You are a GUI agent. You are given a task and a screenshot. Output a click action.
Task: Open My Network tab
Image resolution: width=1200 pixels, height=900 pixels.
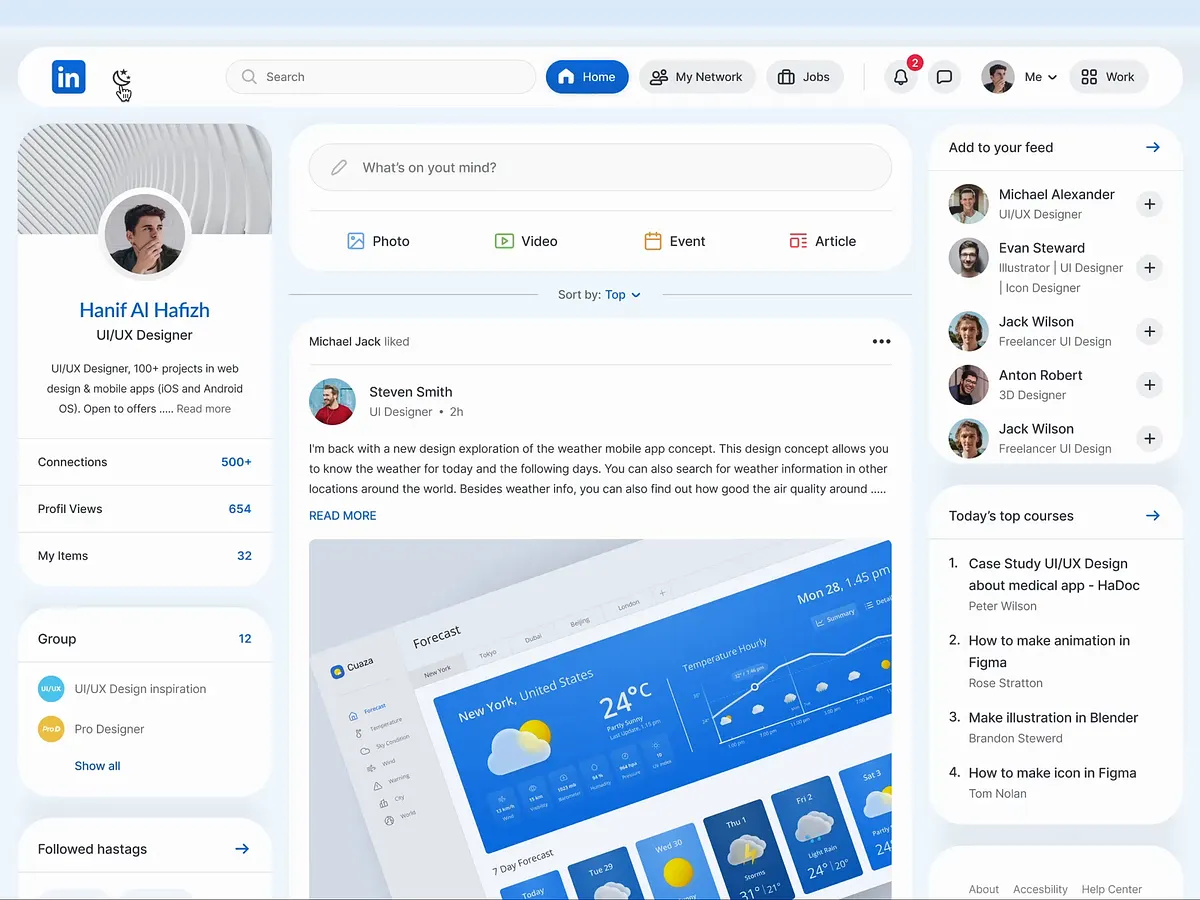point(697,77)
